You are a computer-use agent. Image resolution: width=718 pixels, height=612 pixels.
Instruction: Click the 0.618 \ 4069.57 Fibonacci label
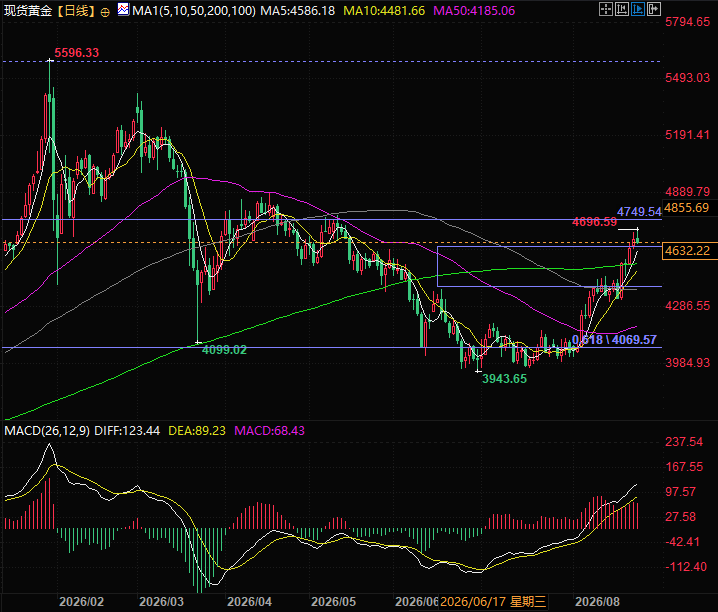point(614,340)
